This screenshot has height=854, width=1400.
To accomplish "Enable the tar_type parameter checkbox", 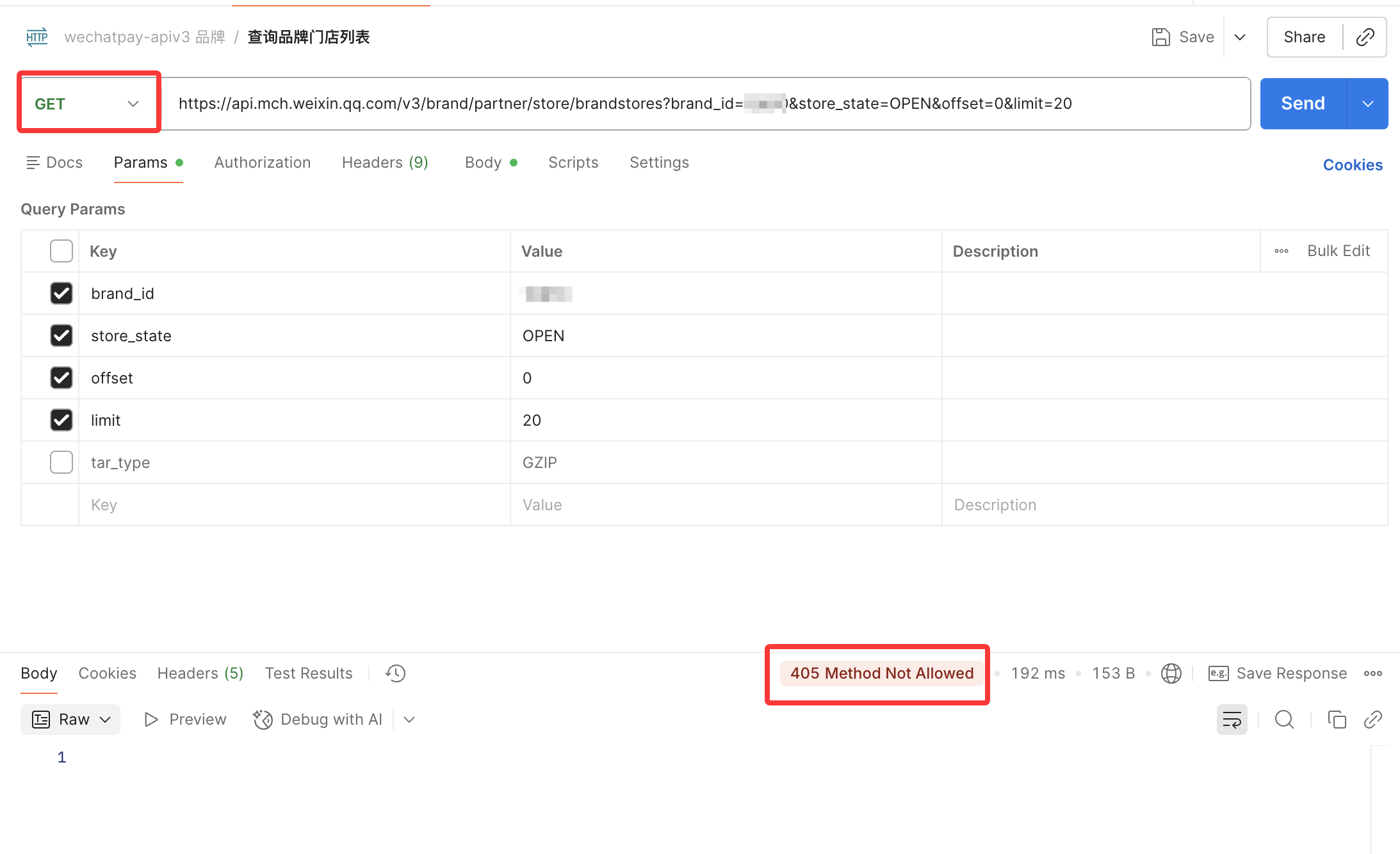I will point(61,462).
